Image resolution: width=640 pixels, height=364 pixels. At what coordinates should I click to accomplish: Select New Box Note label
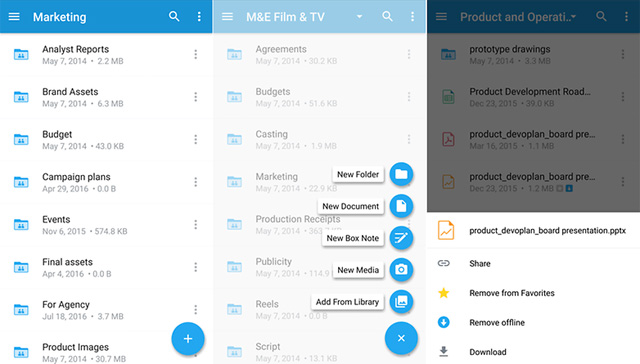point(353,238)
